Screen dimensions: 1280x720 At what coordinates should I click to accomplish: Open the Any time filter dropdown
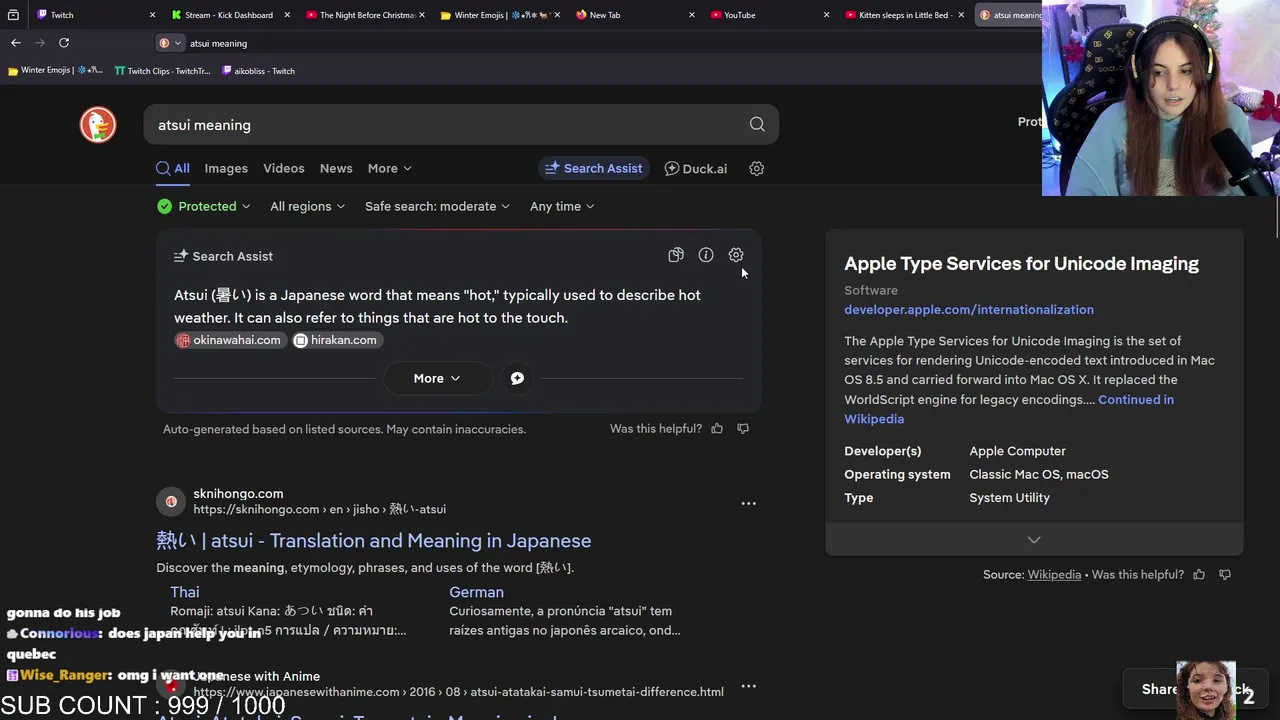click(x=562, y=206)
